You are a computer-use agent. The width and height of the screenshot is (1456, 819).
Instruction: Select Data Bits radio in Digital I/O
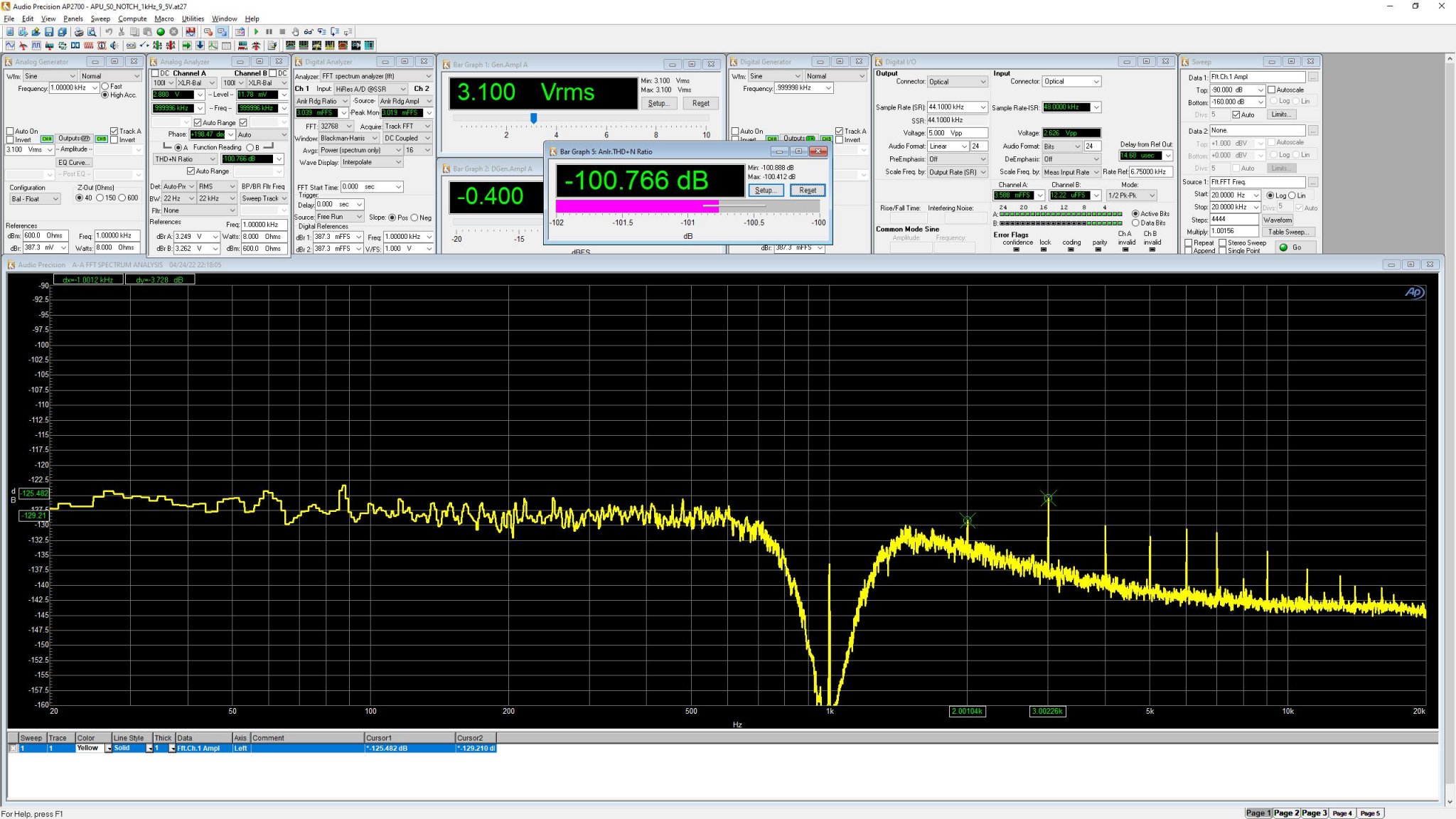1135,223
